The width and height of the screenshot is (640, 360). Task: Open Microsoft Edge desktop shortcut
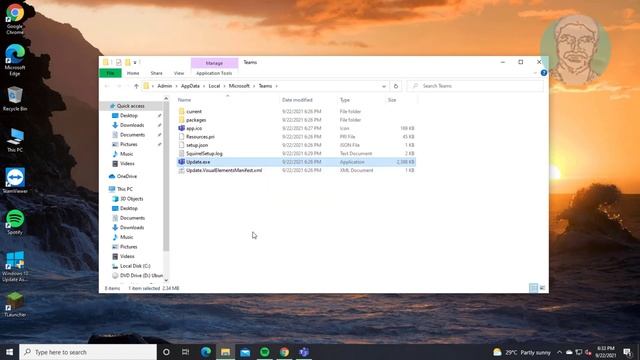(15, 60)
